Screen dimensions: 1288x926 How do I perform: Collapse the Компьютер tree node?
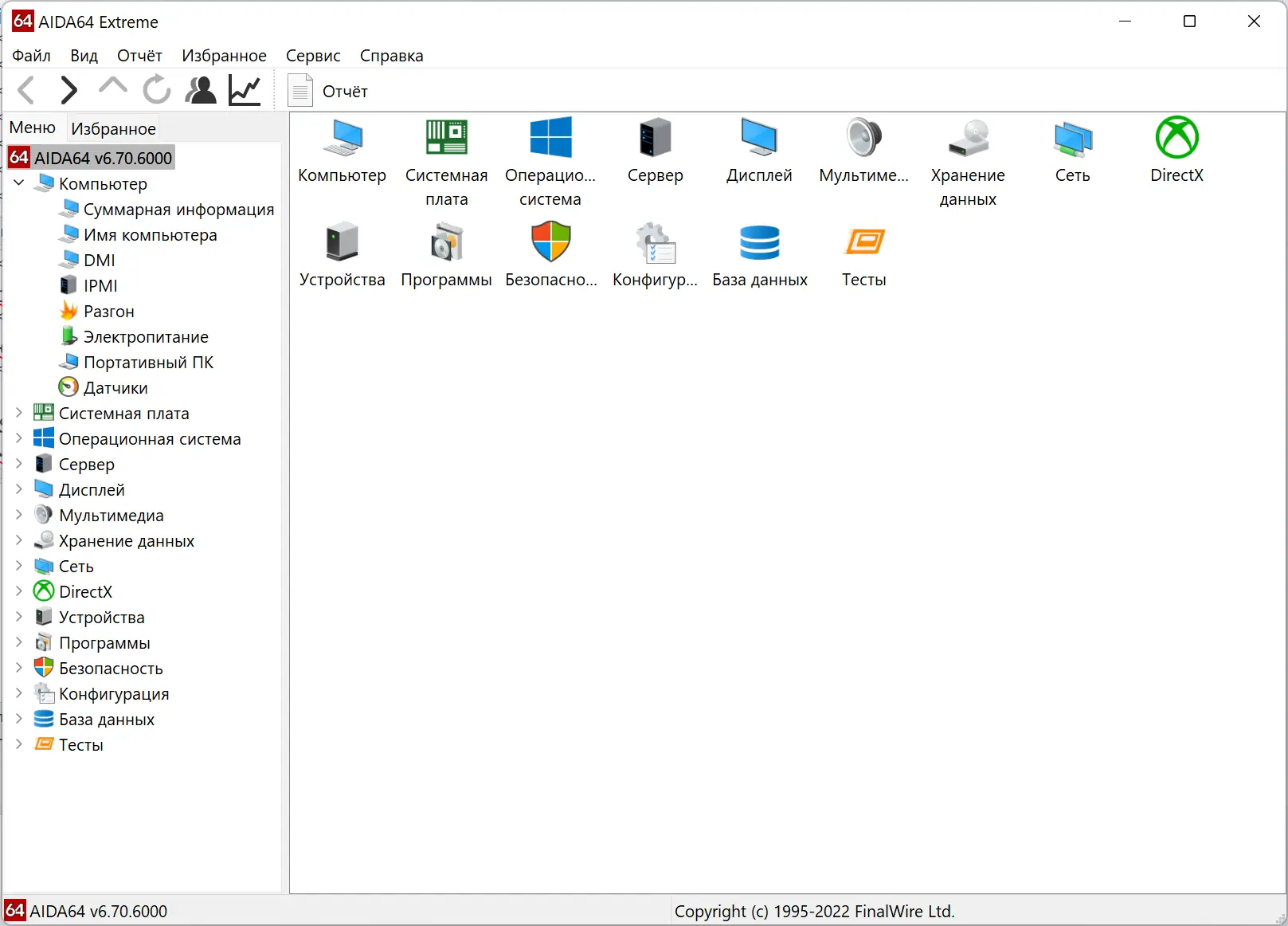pyautogui.click(x=18, y=183)
